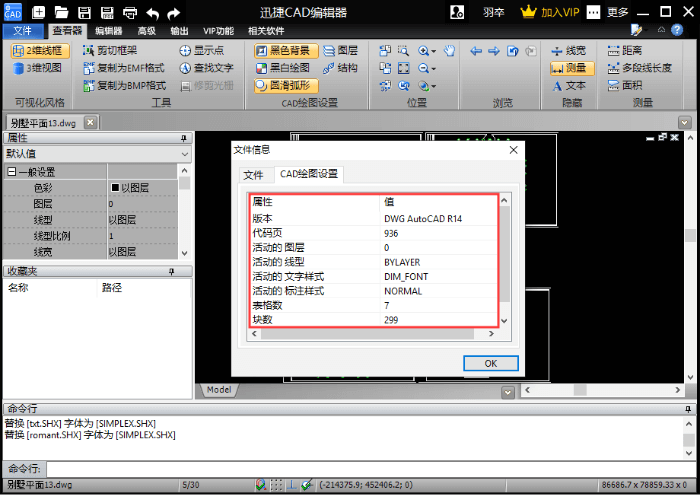700x495 pixels.
Task: Click the dialog horizontal scrollbar right arrow
Action: [x=491, y=333]
